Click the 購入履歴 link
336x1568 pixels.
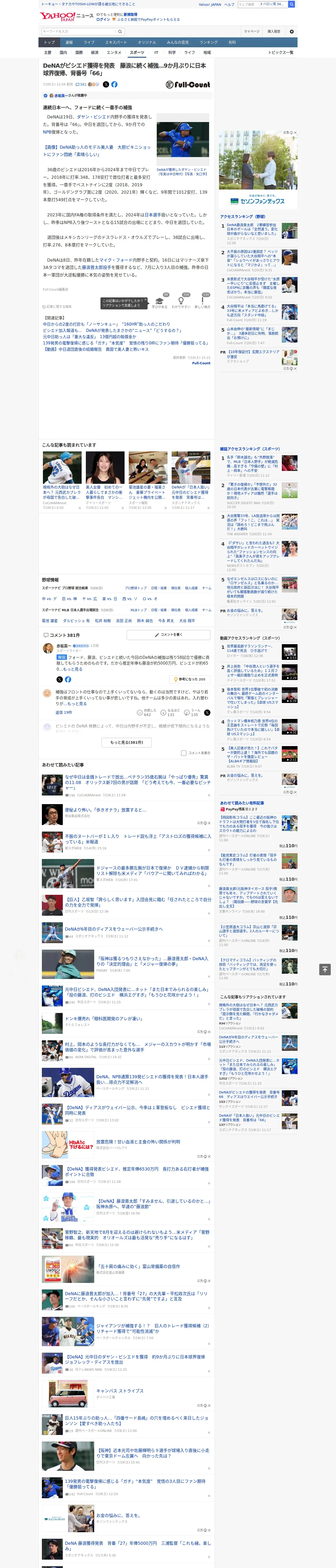(x=274, y=31)
